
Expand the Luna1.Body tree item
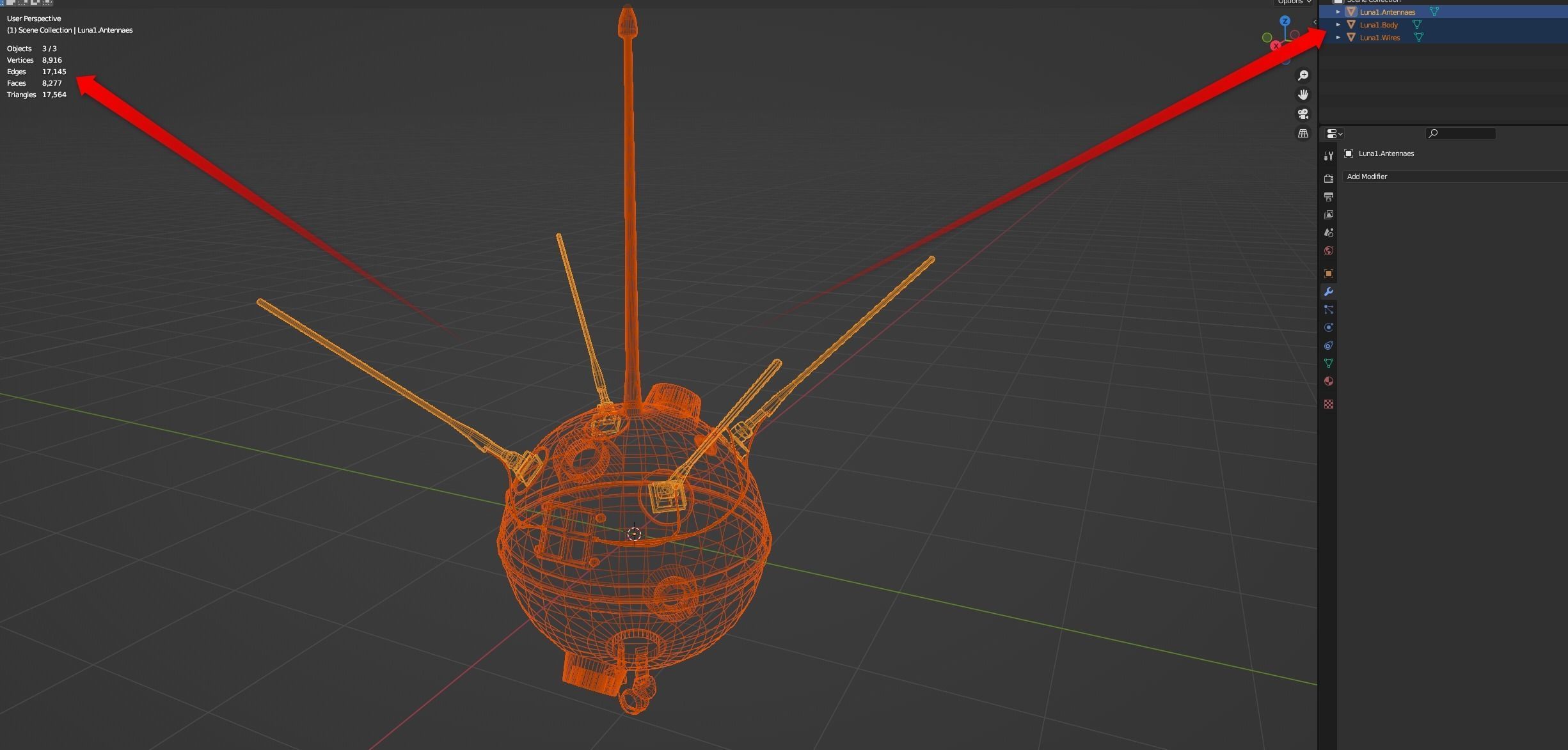click(x=1338, y=25)
